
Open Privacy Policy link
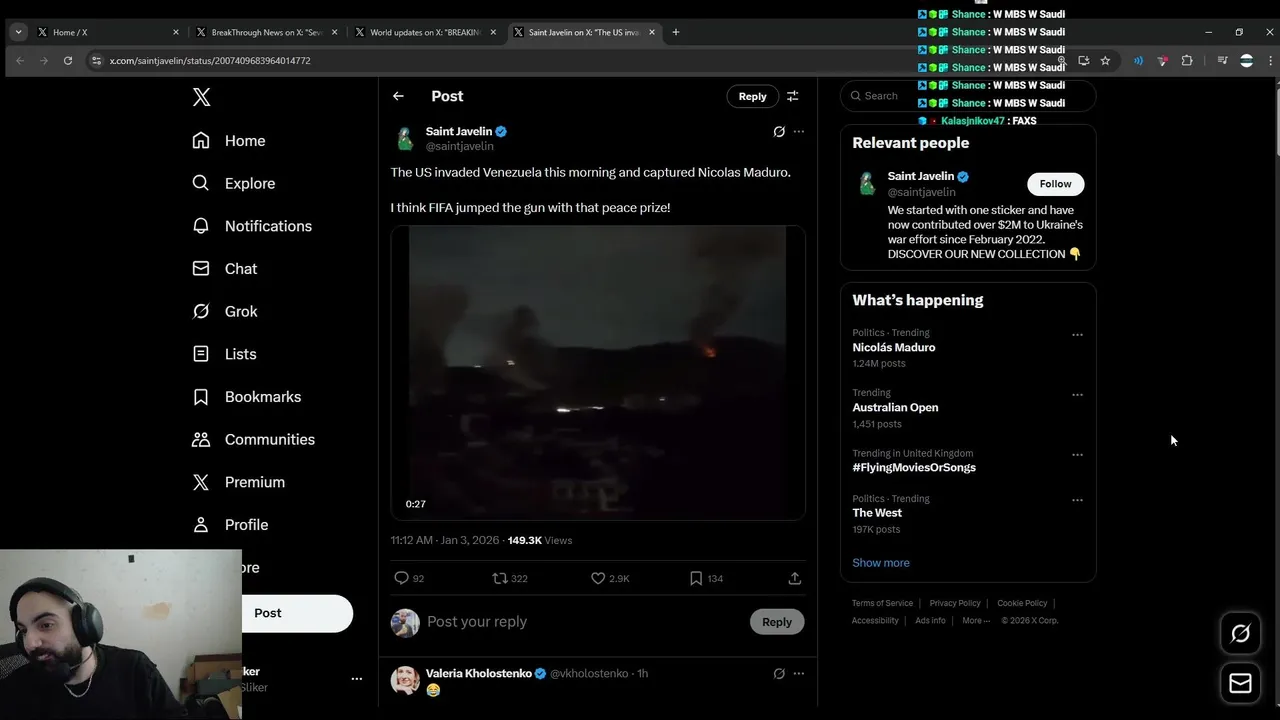[955, 603]
